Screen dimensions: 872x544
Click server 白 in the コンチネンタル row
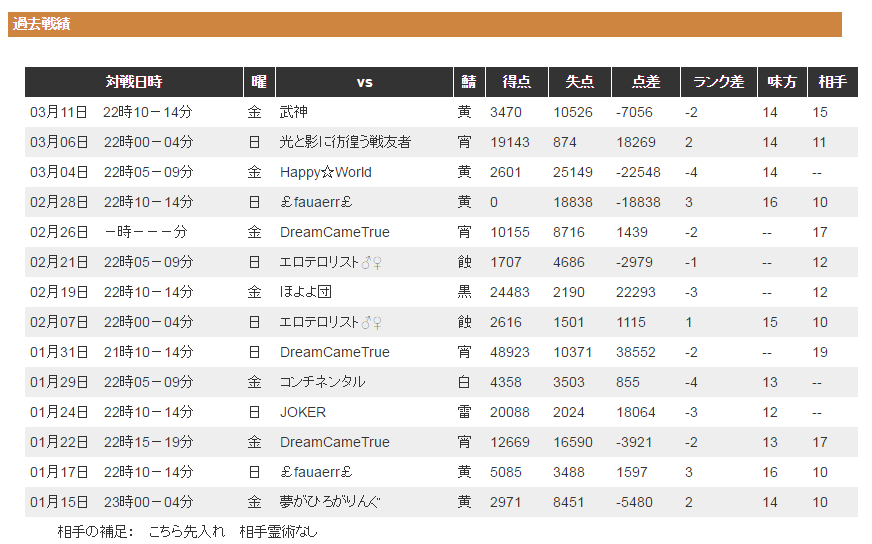464,382
